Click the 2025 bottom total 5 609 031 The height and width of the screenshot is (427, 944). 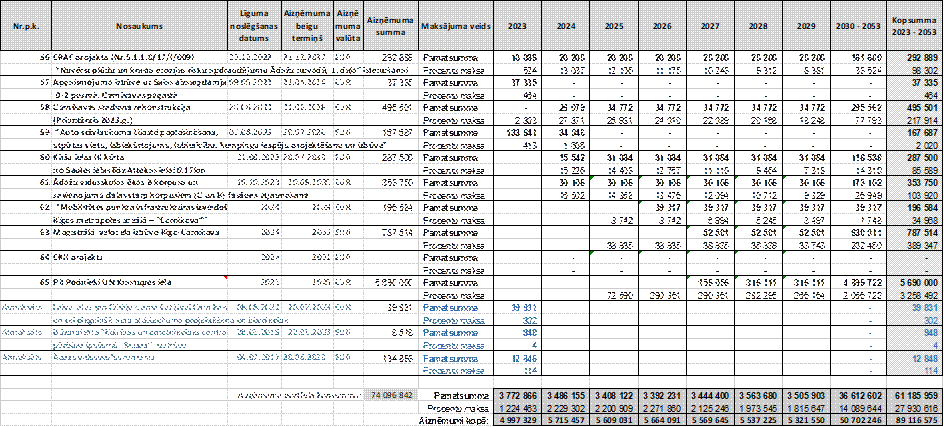(614, 420)
